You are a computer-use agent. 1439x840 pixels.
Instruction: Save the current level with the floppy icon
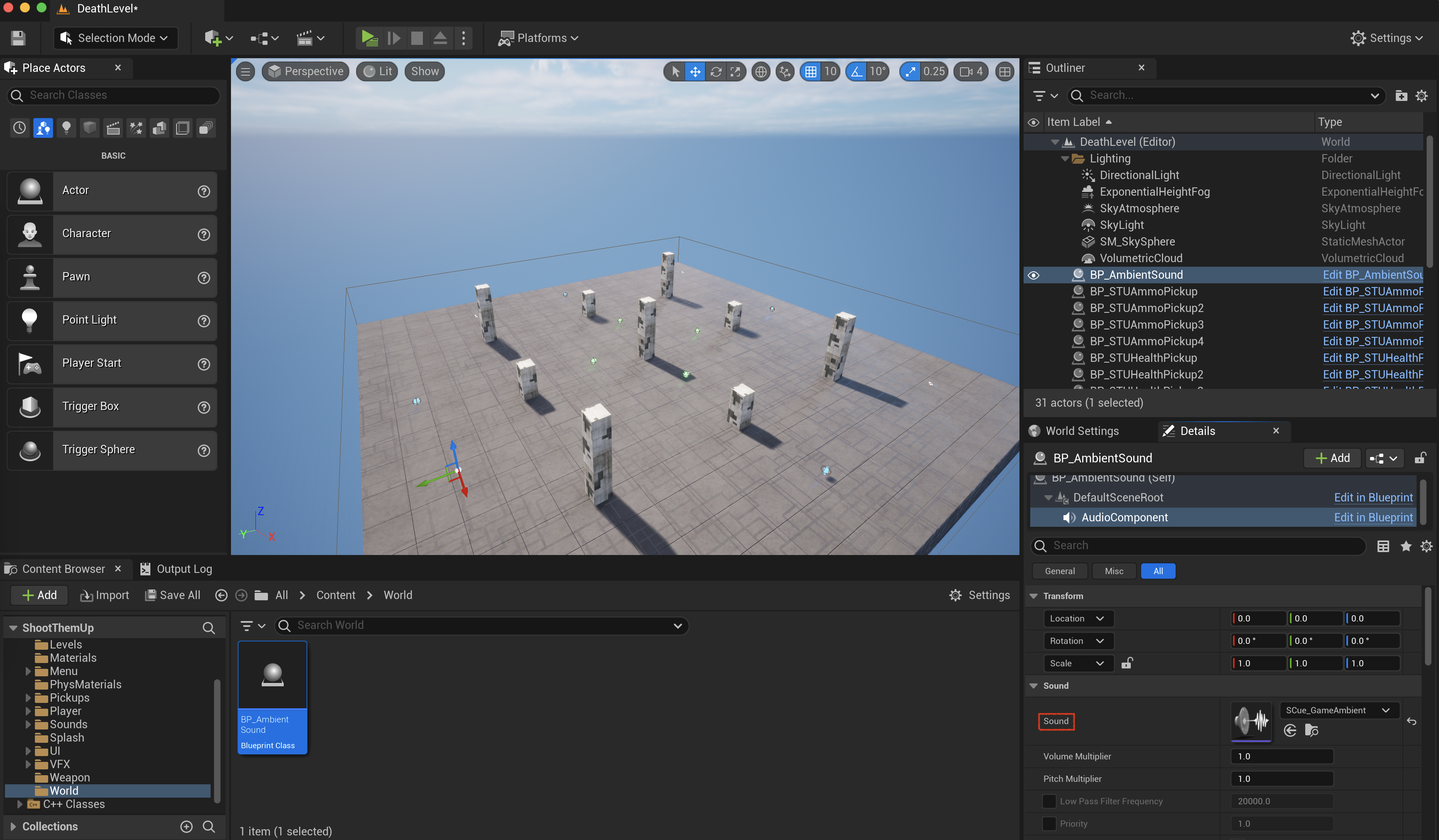point(18,38)
